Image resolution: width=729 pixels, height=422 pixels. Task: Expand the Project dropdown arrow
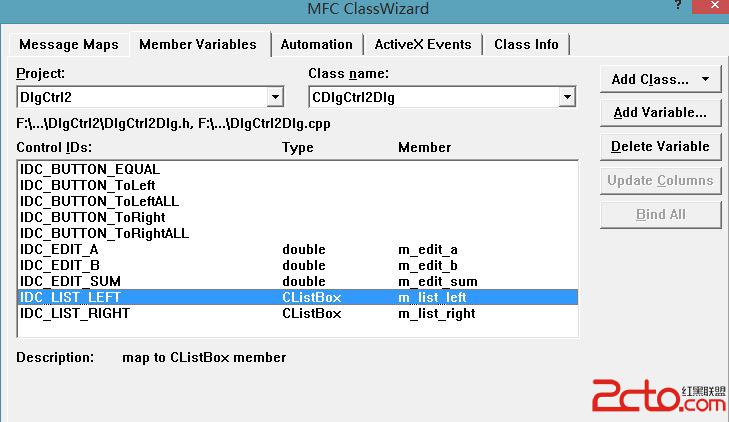(275, 97)
